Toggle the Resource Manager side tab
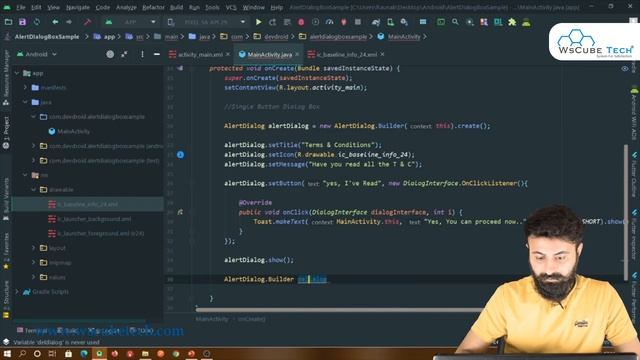This screenshot has width=640, height=360. pos(6,78)
